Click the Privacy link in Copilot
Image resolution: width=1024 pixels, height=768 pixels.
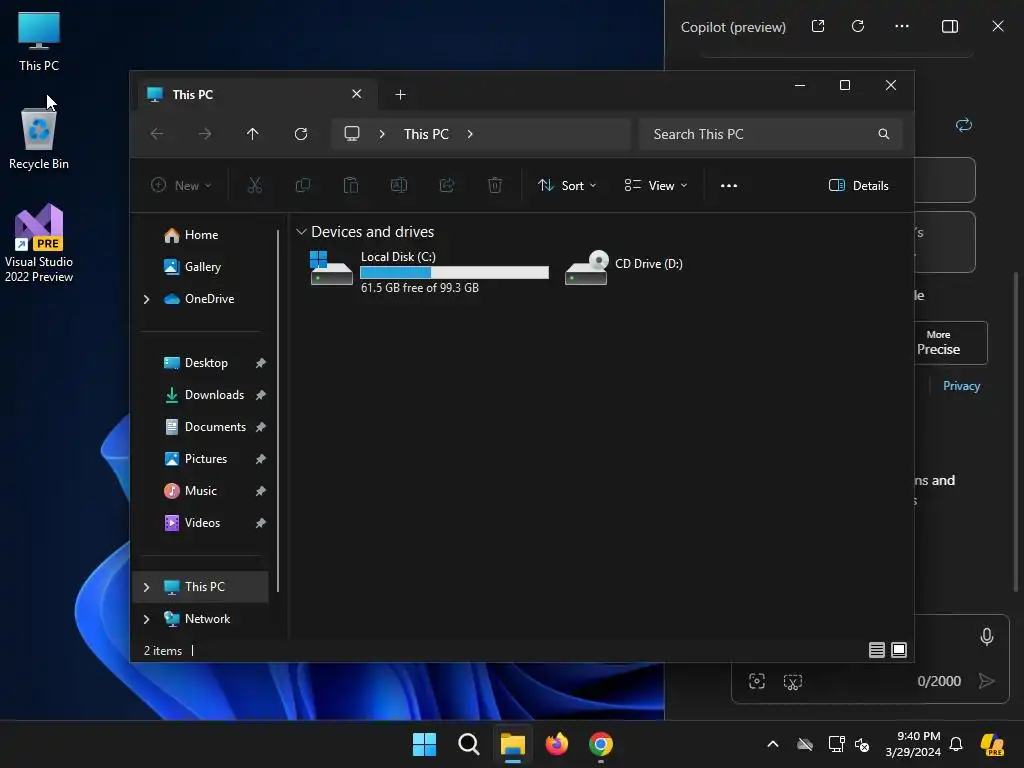click(961, 386)
